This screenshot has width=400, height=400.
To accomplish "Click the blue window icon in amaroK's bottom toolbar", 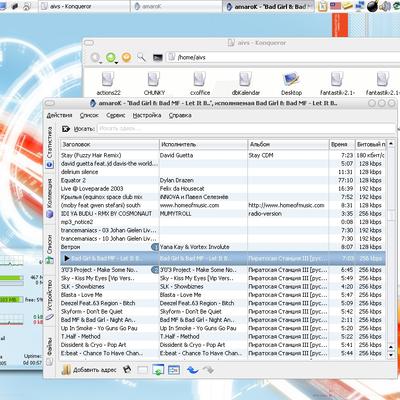I will click(174, 370).
